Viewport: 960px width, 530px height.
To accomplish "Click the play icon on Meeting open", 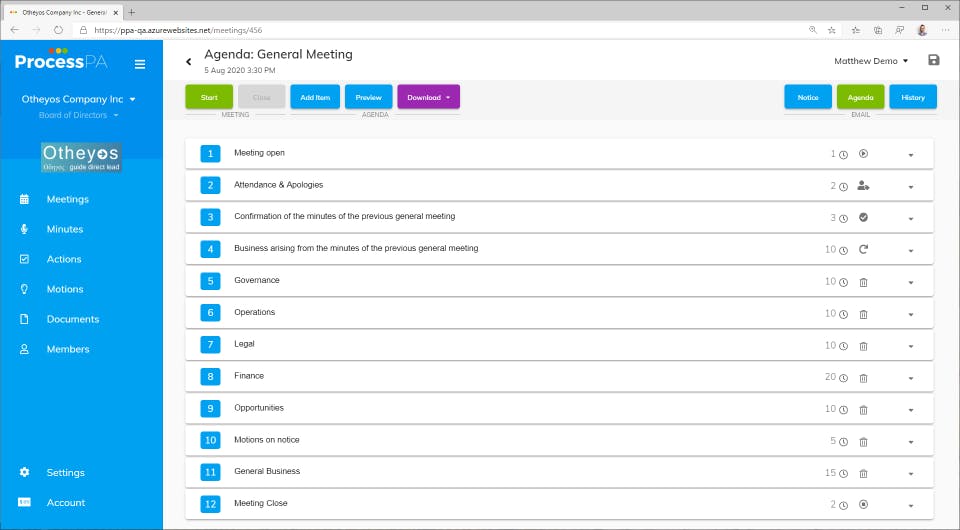I will 864,154.
